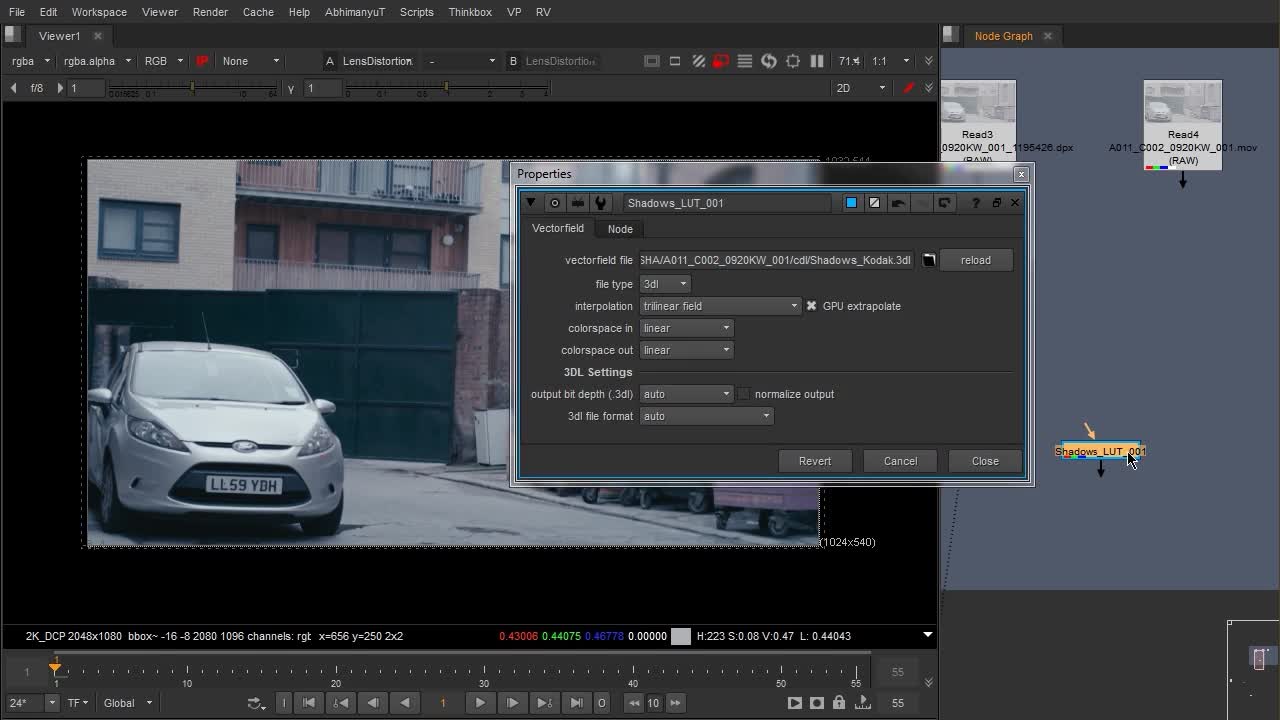The height and width of the screenshot is (720, 1280).
Task: Open the diagonal tile color swatch in Properties
Action: click(874, 203)
